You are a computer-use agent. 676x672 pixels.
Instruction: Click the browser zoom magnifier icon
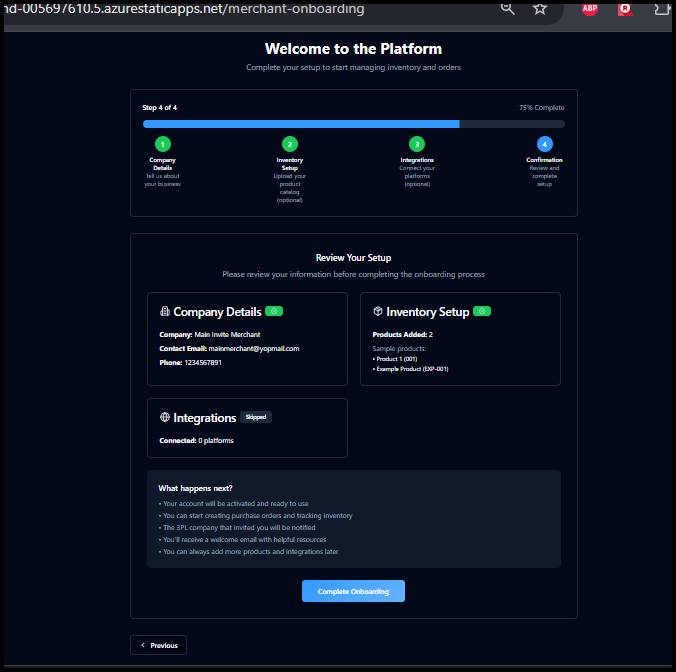coord(507,9)
